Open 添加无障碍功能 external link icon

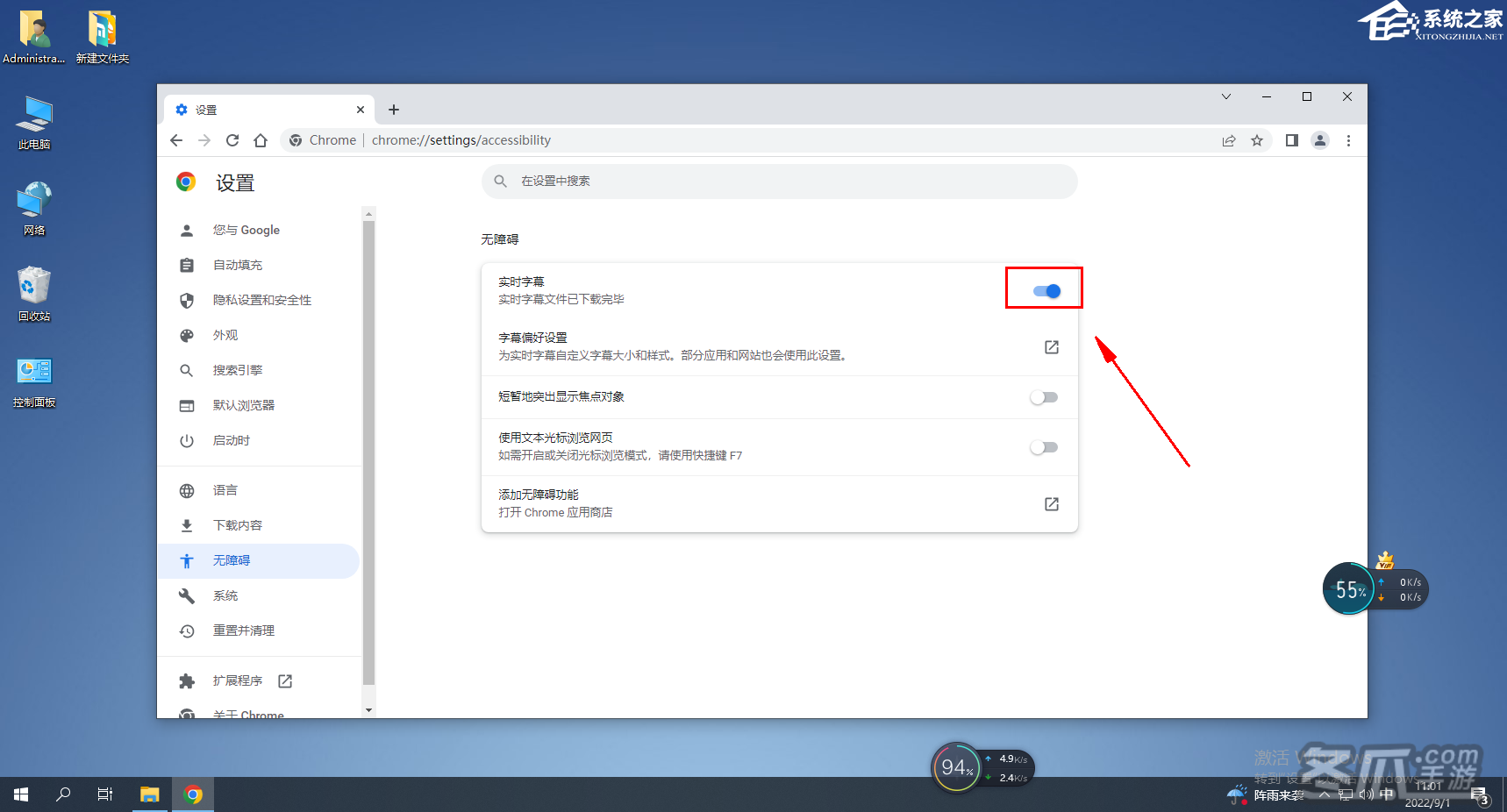coord(1052,504)
